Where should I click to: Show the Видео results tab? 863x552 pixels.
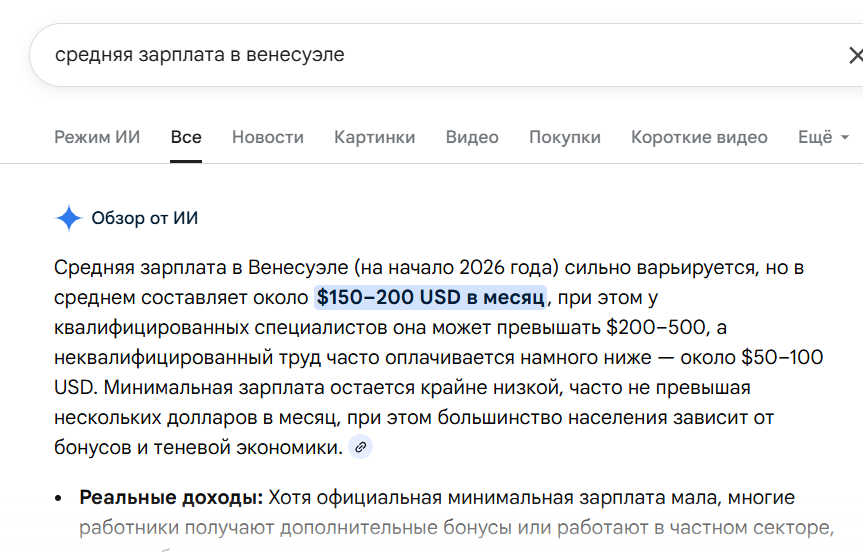[x=472, y=137]
